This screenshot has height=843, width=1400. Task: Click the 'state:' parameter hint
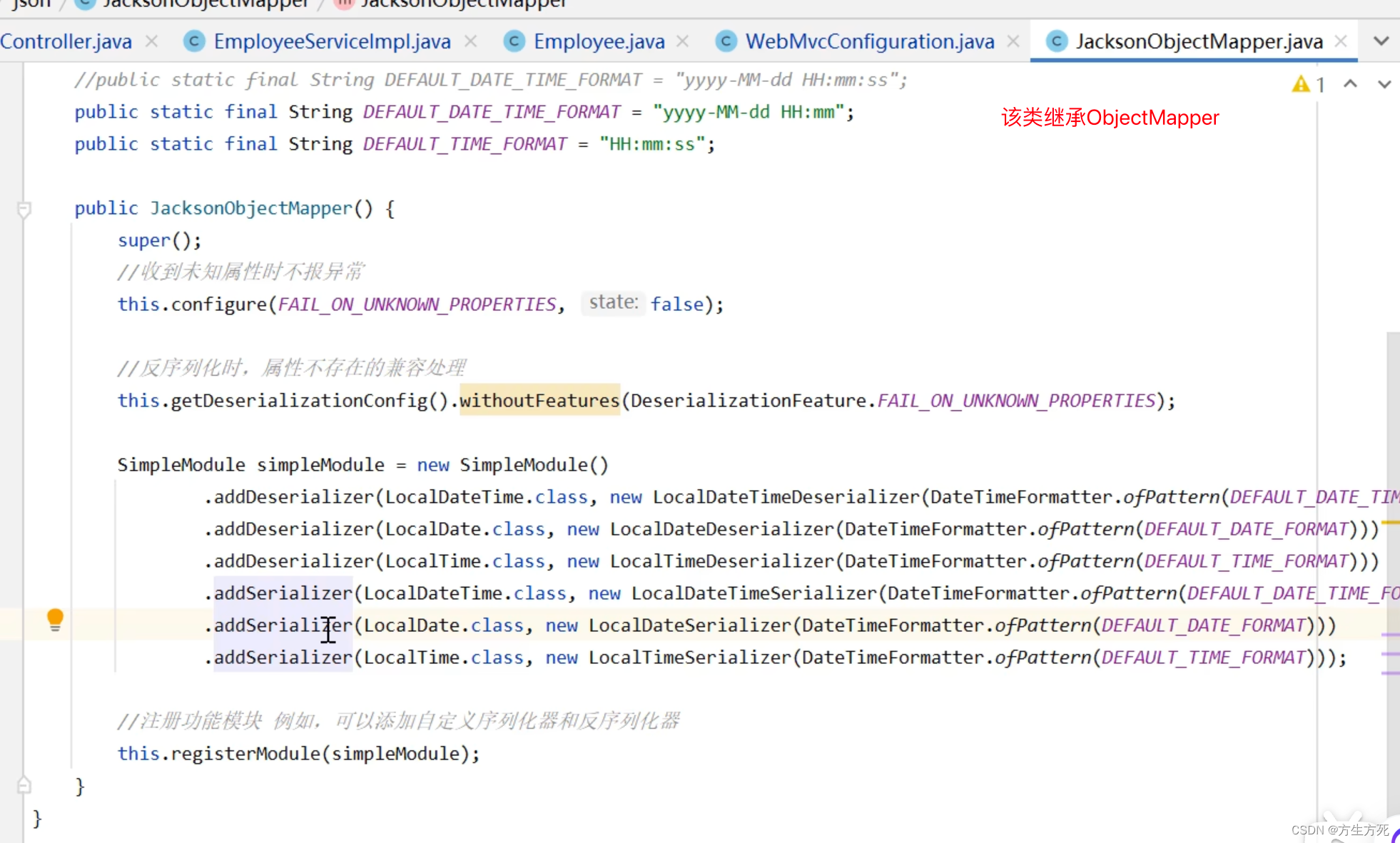point(613,303)
